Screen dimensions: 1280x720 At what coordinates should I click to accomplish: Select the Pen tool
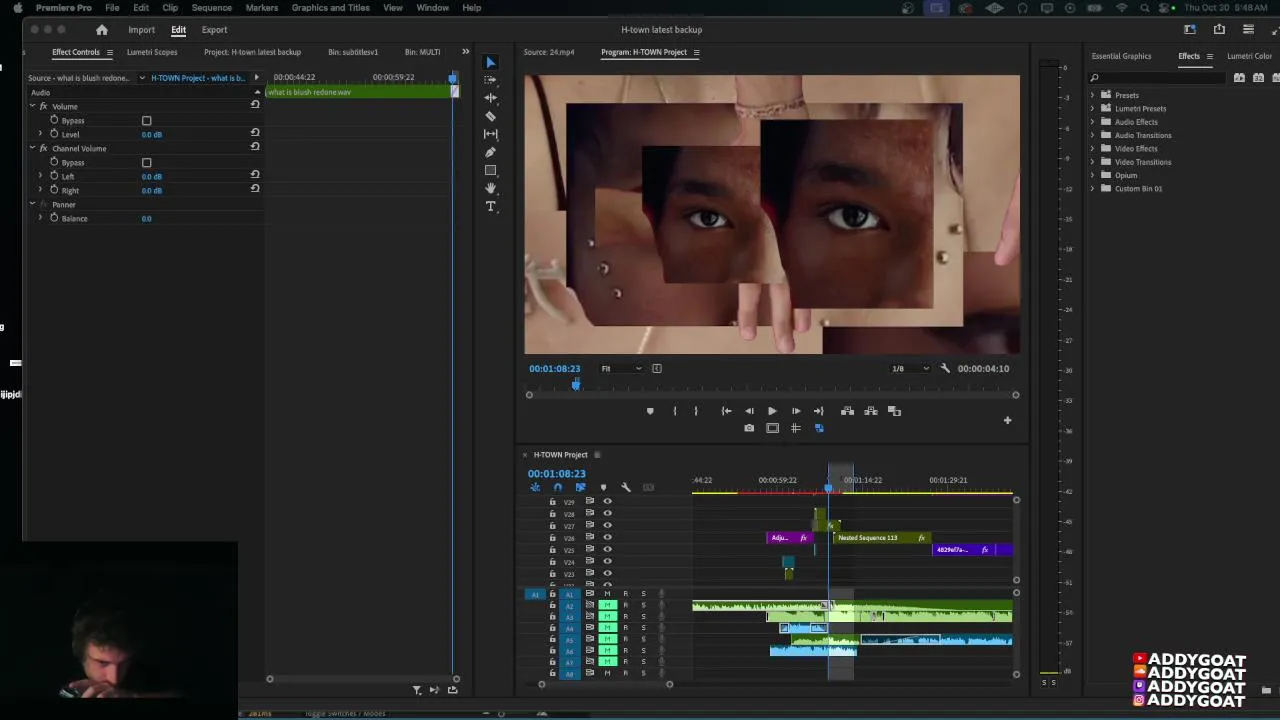pyautogui.click(x=490, y=152)
